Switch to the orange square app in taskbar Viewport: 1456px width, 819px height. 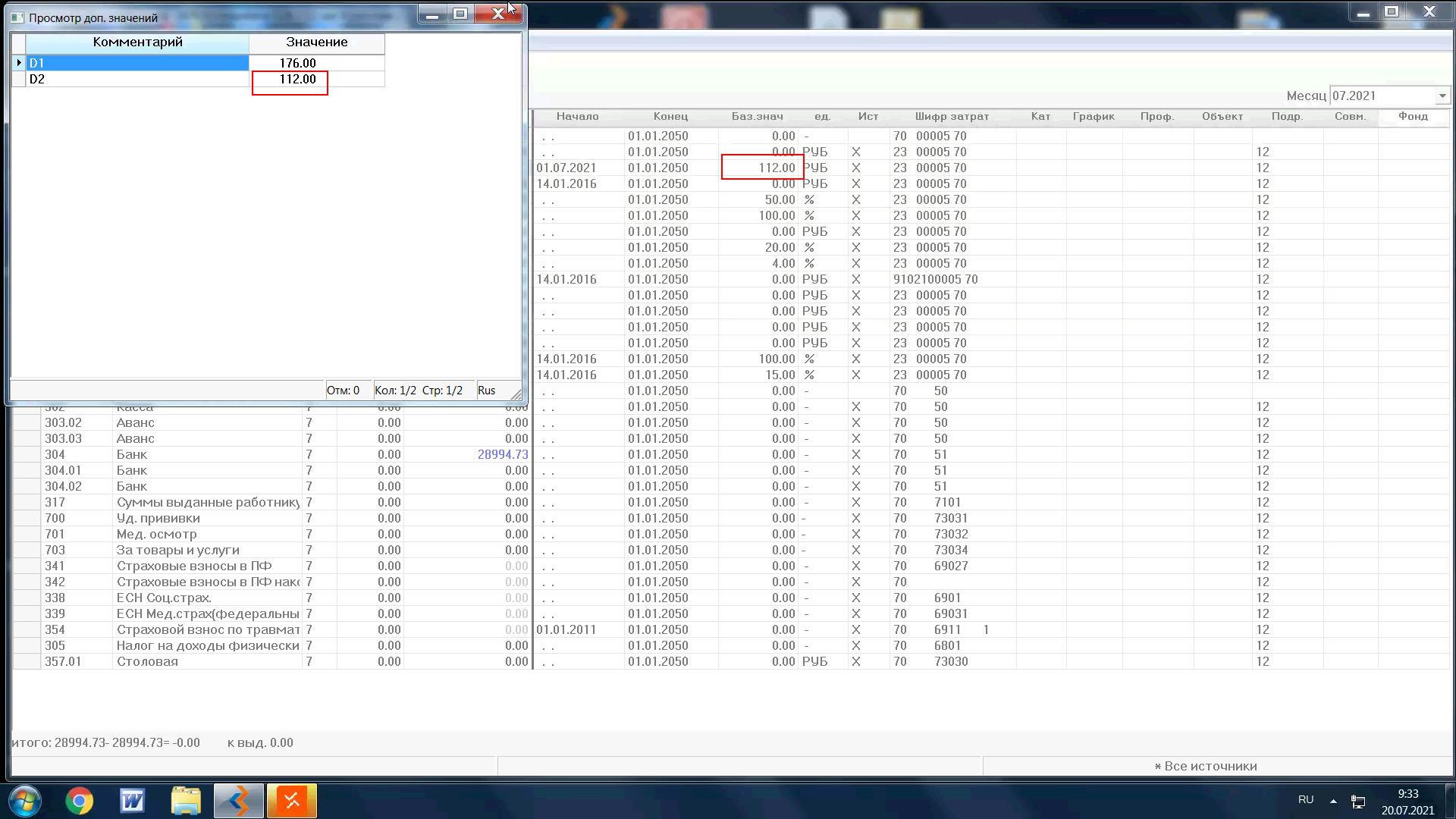(x=291, y=801)
